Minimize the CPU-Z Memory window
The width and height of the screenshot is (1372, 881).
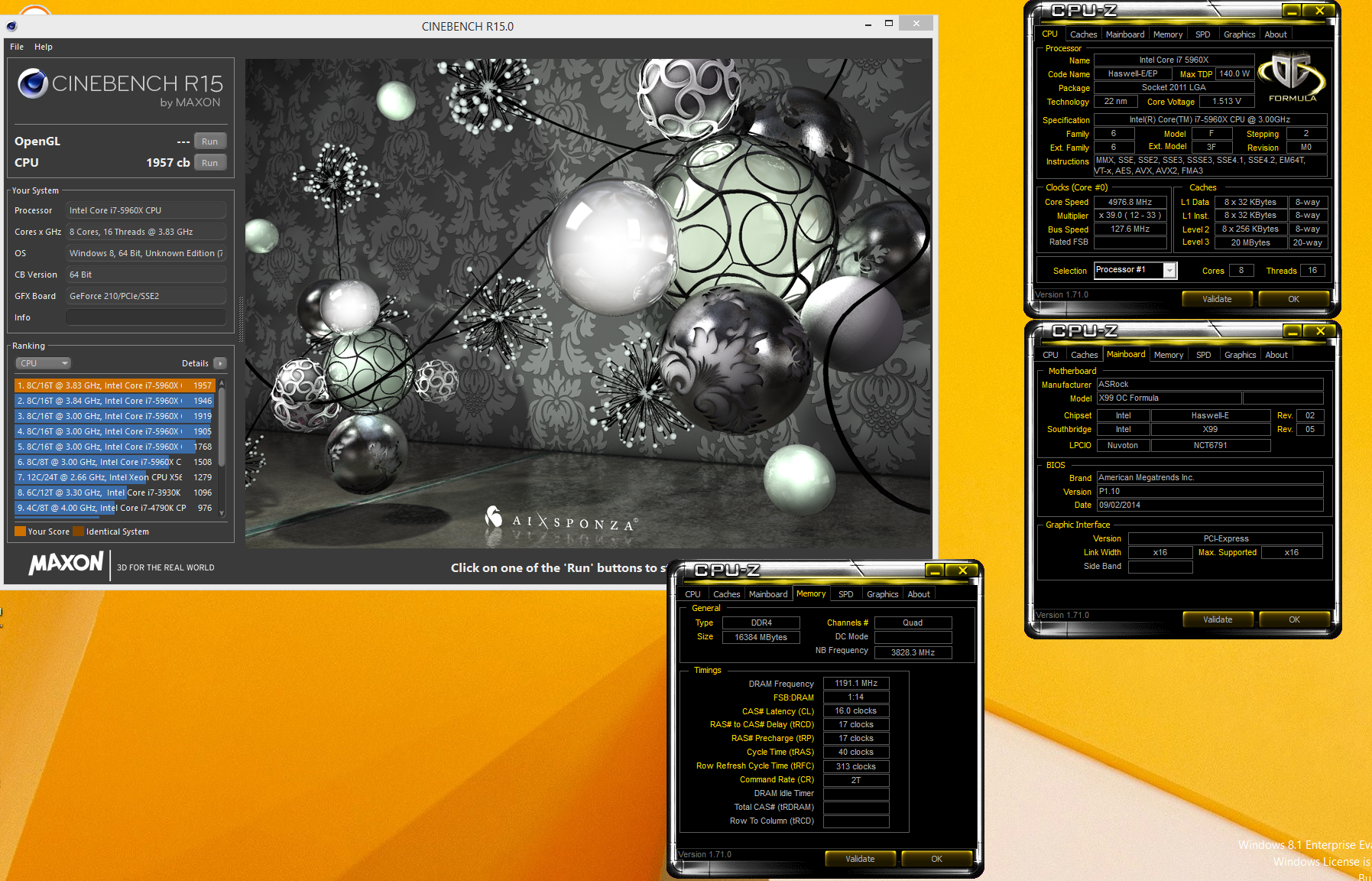pyautogui.click(x=934, y=571)
